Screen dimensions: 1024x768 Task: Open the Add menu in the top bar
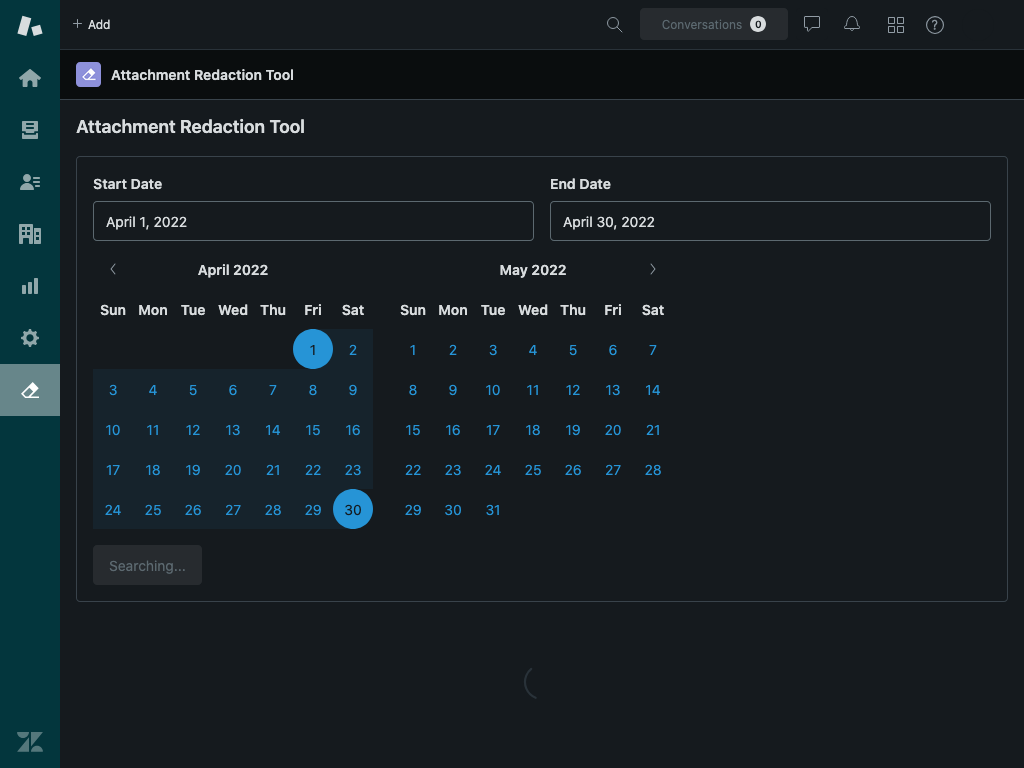(92, 24)
